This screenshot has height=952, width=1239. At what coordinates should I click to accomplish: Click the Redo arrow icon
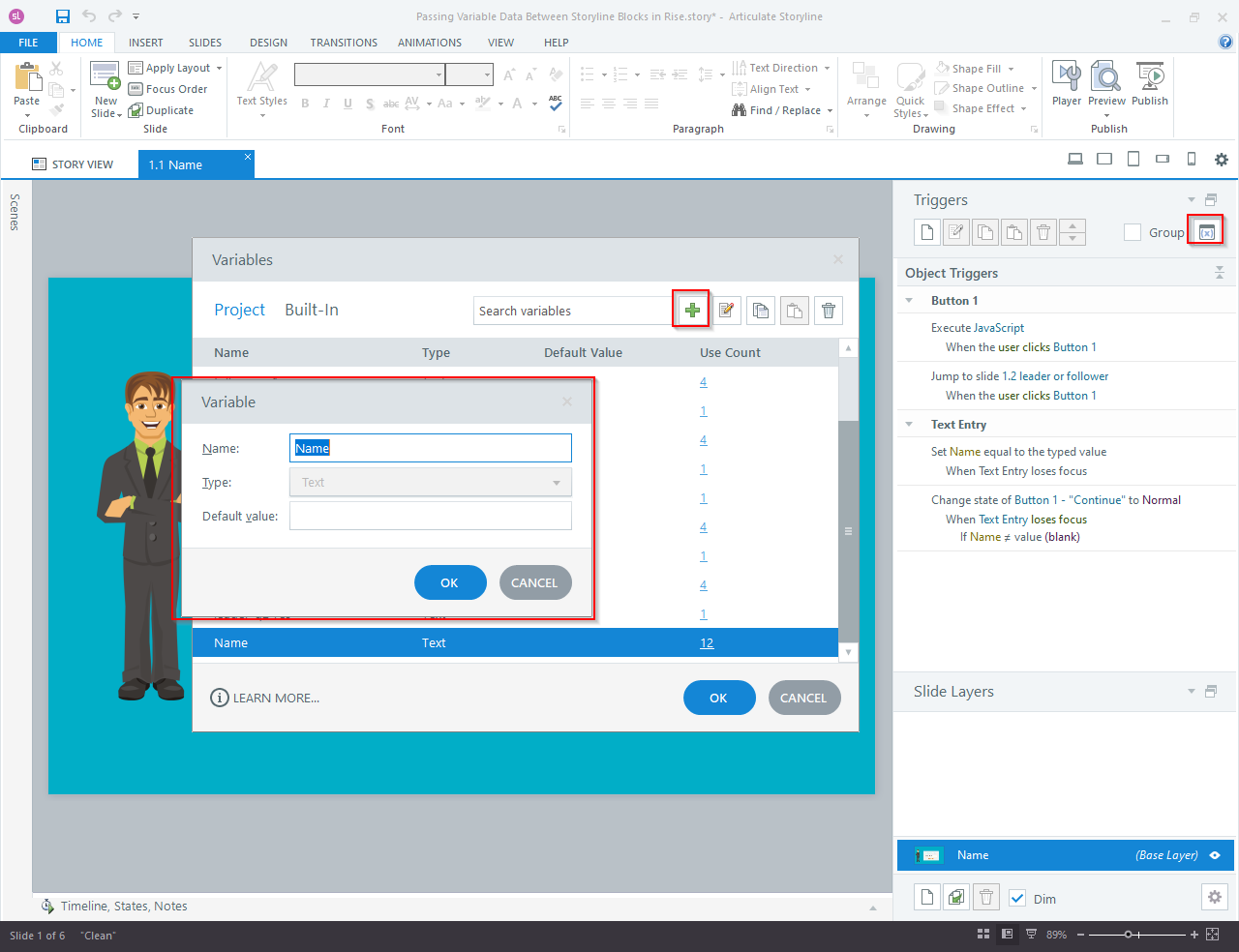[x=115, y=16]
